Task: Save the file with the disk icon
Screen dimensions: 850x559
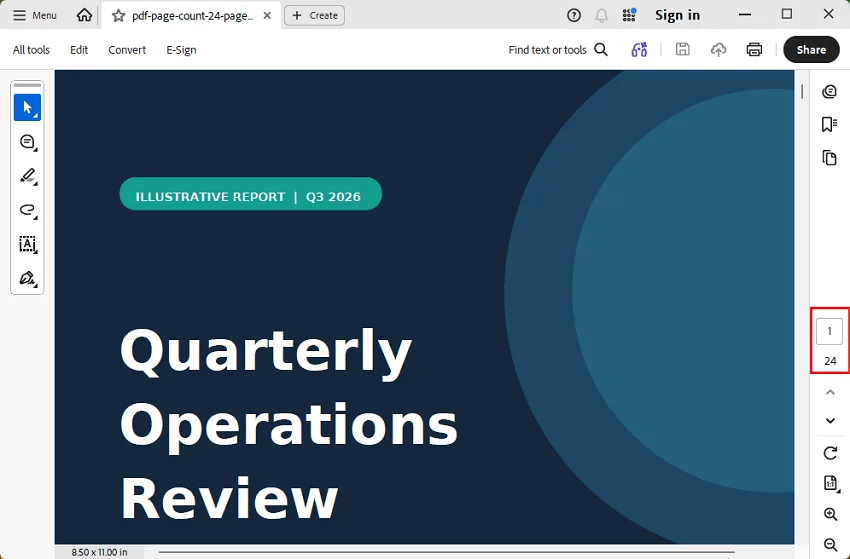Action: [682, 49]
